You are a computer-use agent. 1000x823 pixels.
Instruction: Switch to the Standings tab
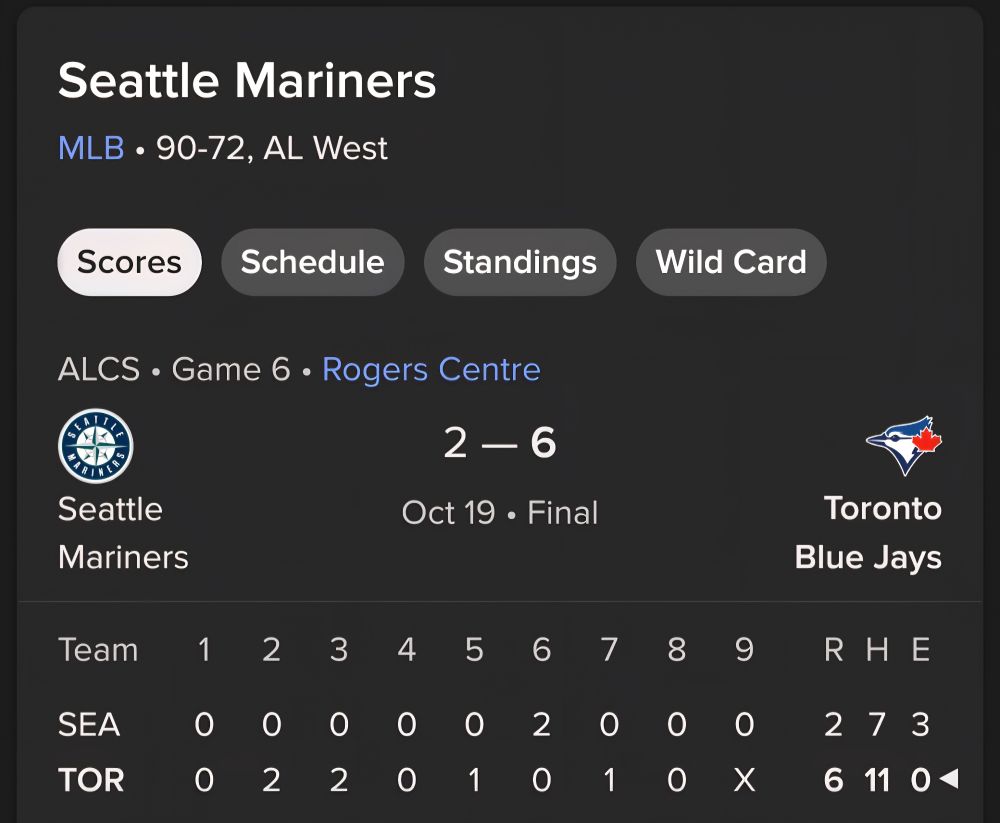519,262
